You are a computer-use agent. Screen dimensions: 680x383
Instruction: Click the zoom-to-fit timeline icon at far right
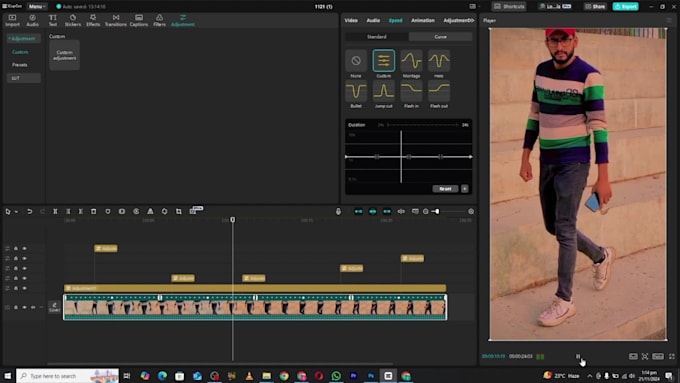click(x=471, y=212)
